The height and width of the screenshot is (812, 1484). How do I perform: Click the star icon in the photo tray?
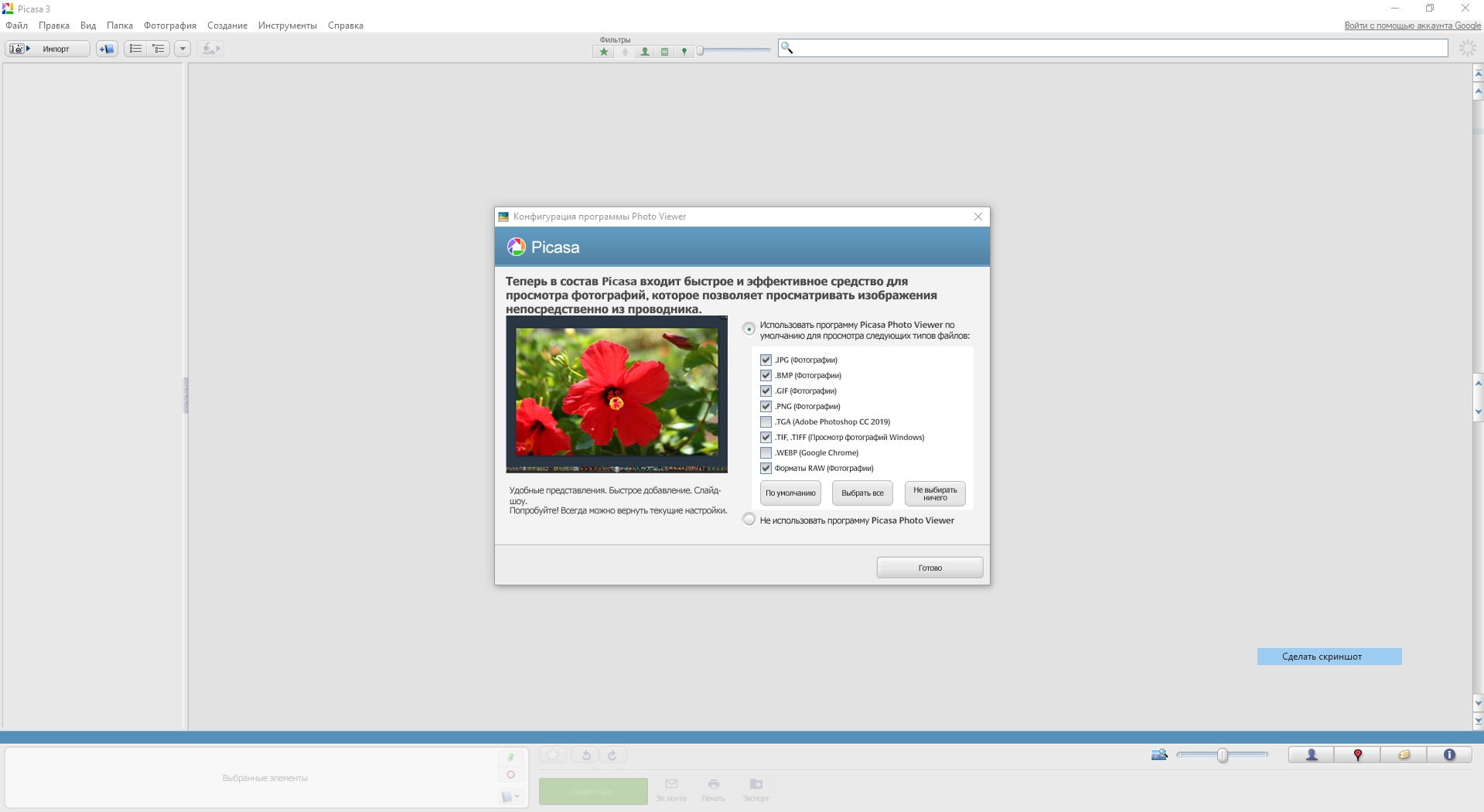(553, 756)
